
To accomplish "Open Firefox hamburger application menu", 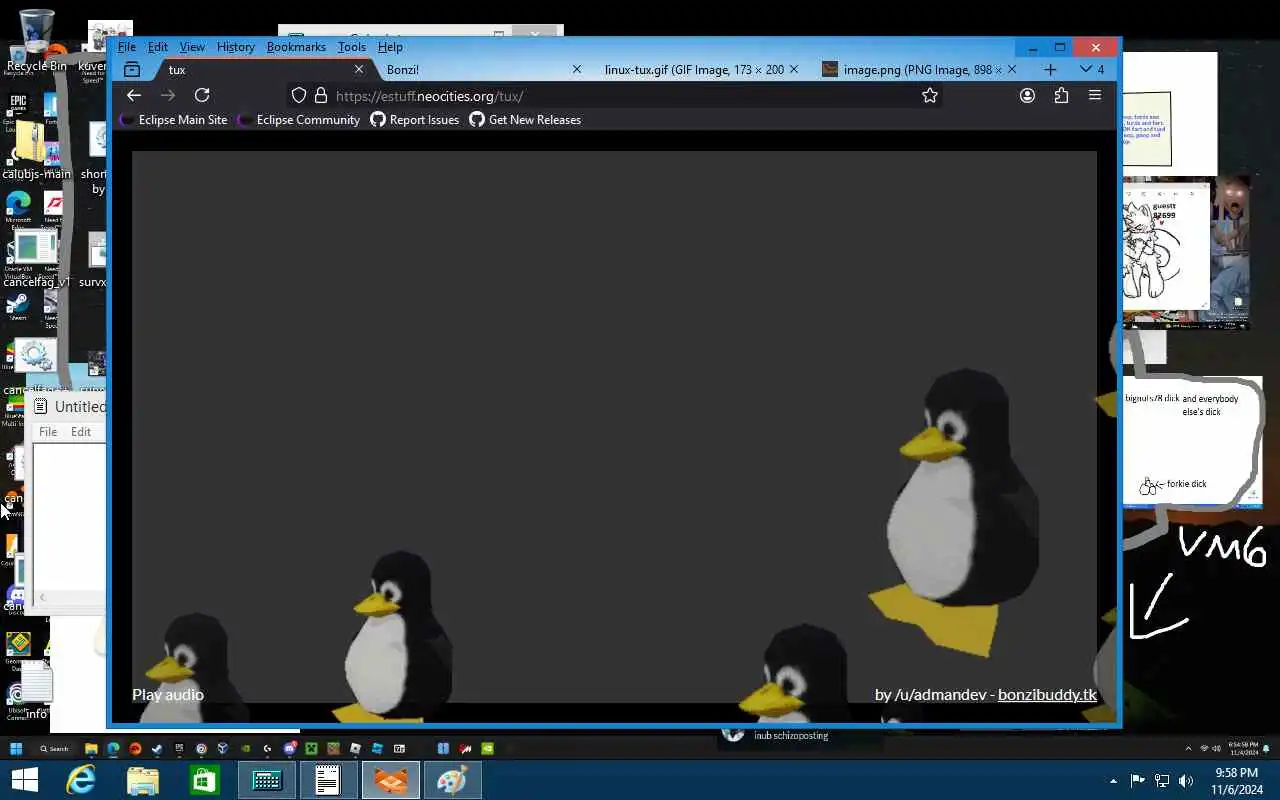I will click(x=1095, y=95).
